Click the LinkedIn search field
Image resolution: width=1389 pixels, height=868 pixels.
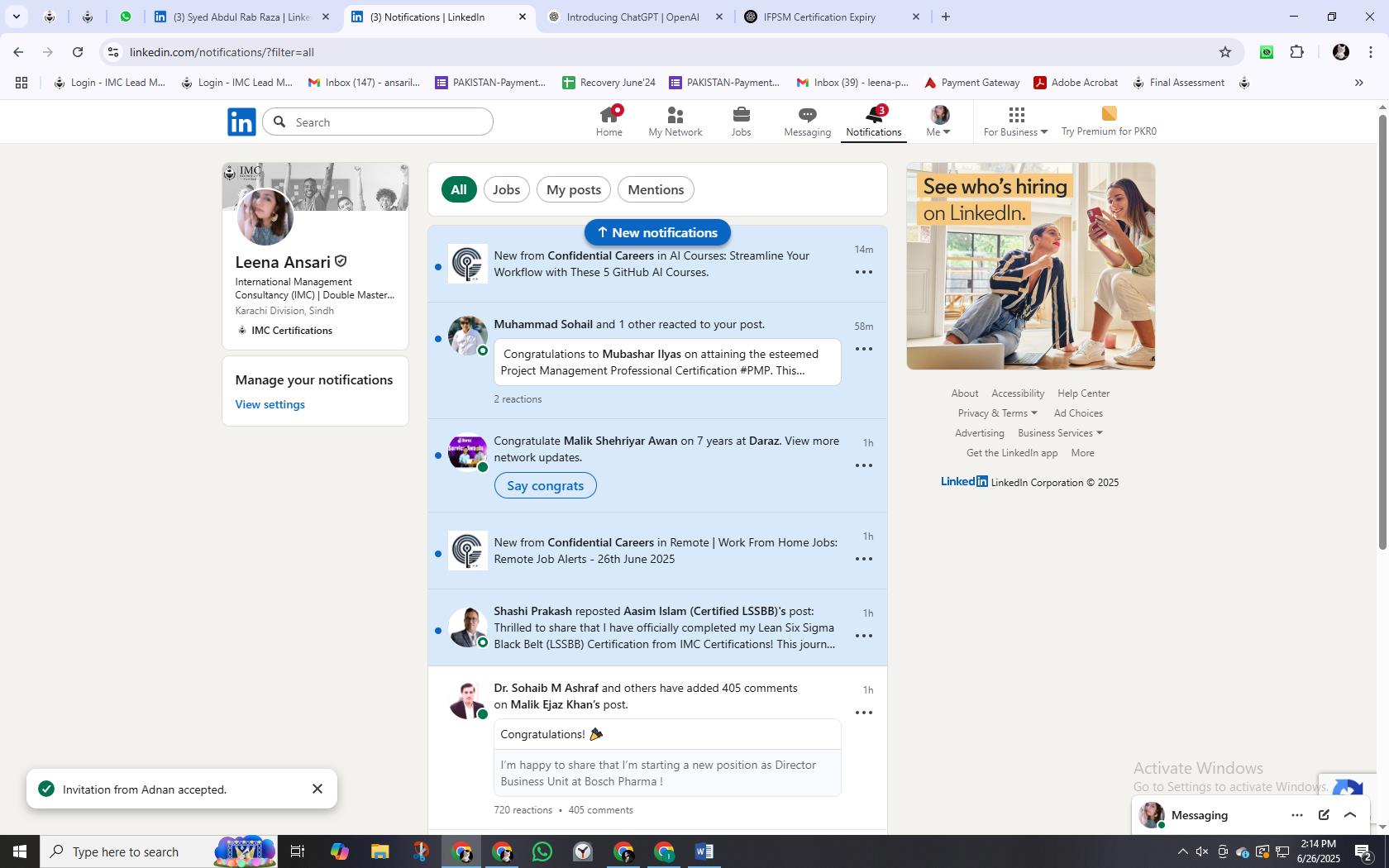pos(378,122)
